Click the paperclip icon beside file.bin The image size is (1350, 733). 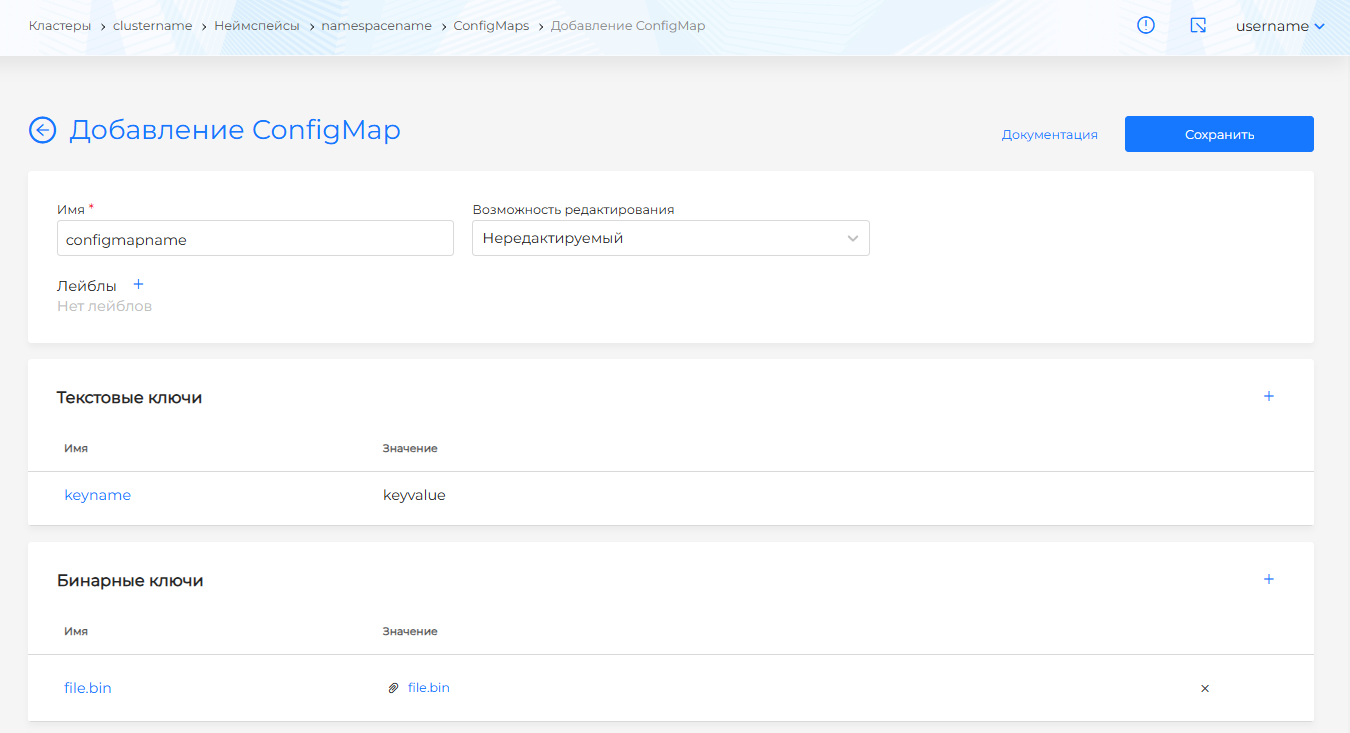tap(393, 689)
